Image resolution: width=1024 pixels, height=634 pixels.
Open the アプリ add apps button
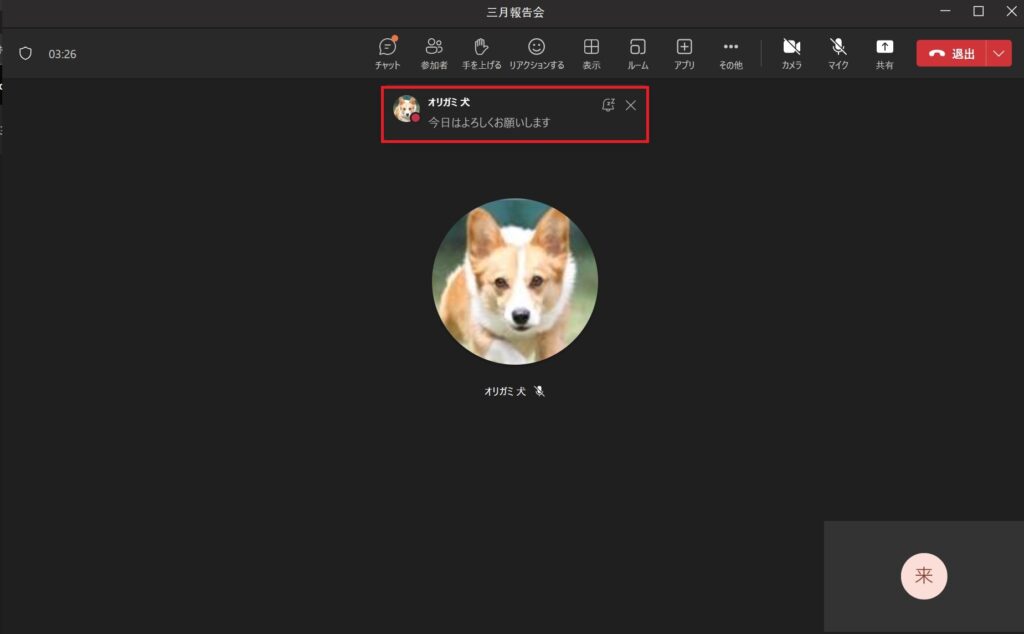(x=684, y=53)
